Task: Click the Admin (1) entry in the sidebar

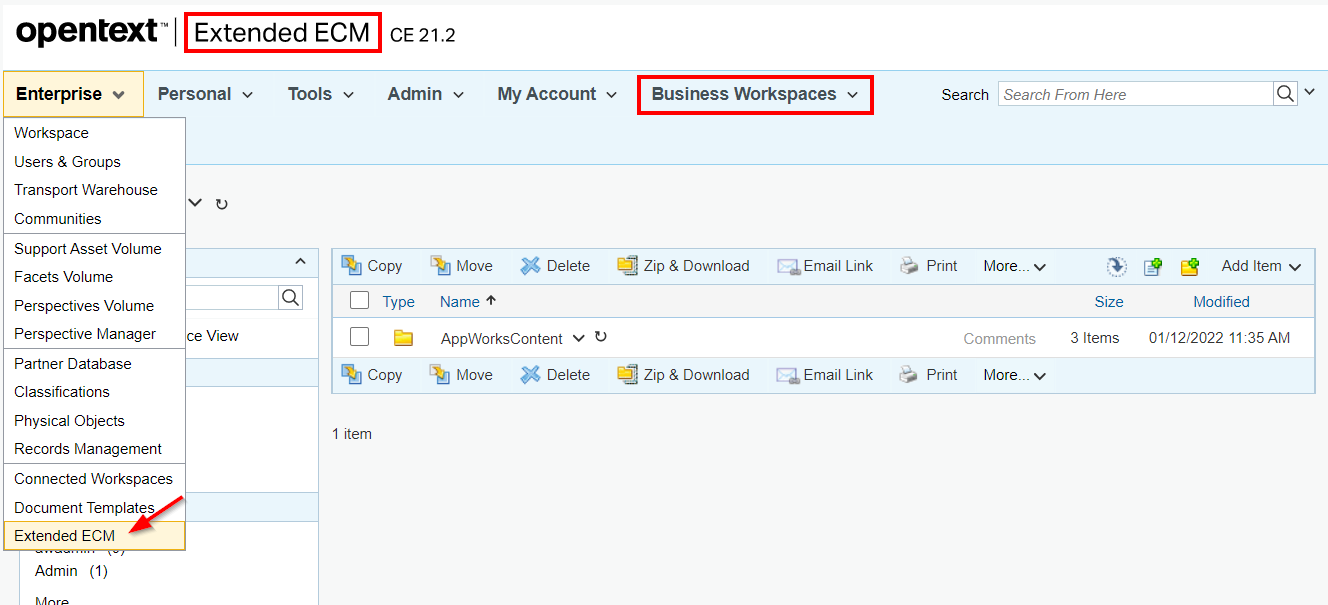Action: (71, 571)
